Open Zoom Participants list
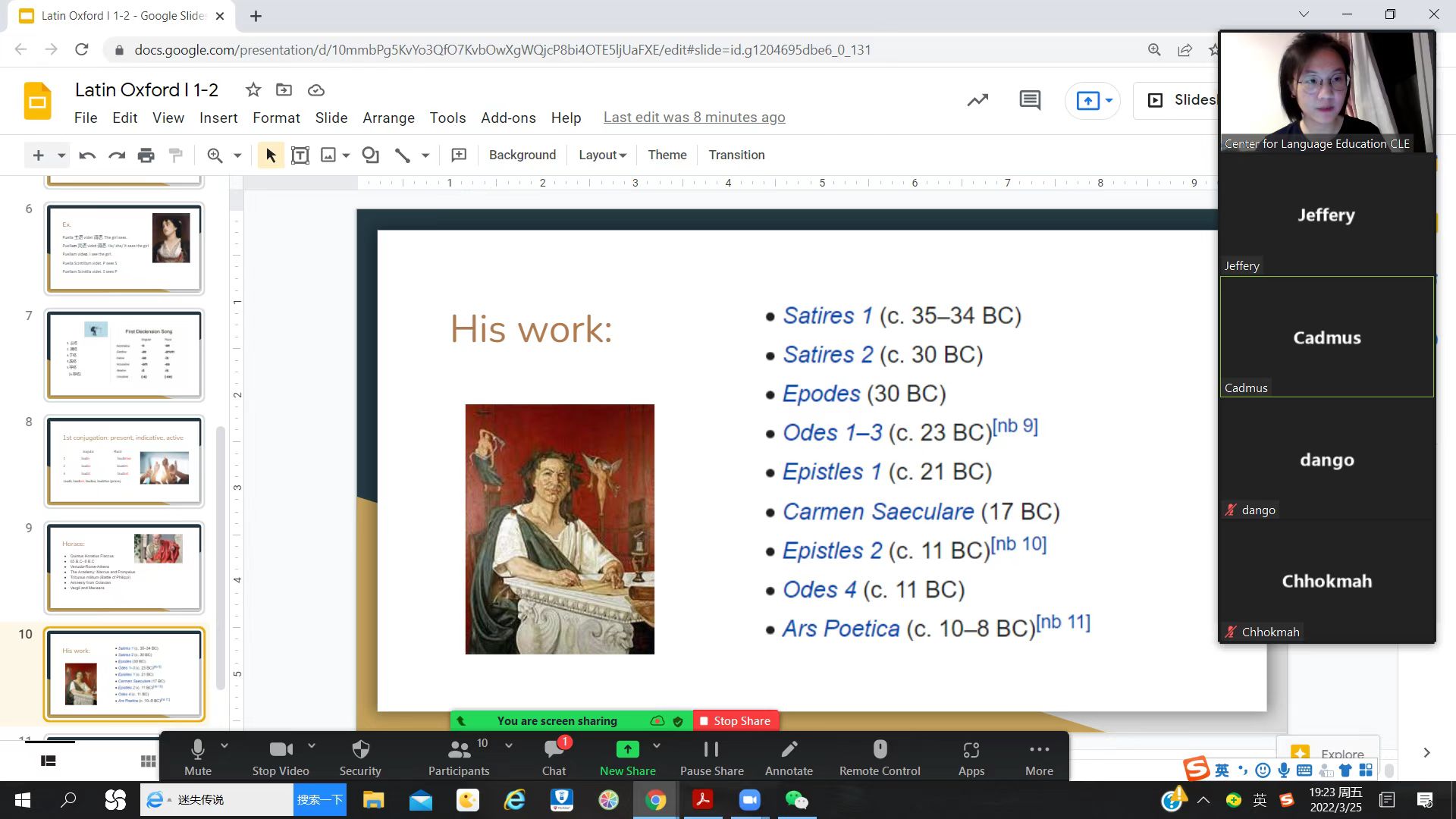The image size is (1456, 819). 459,757
